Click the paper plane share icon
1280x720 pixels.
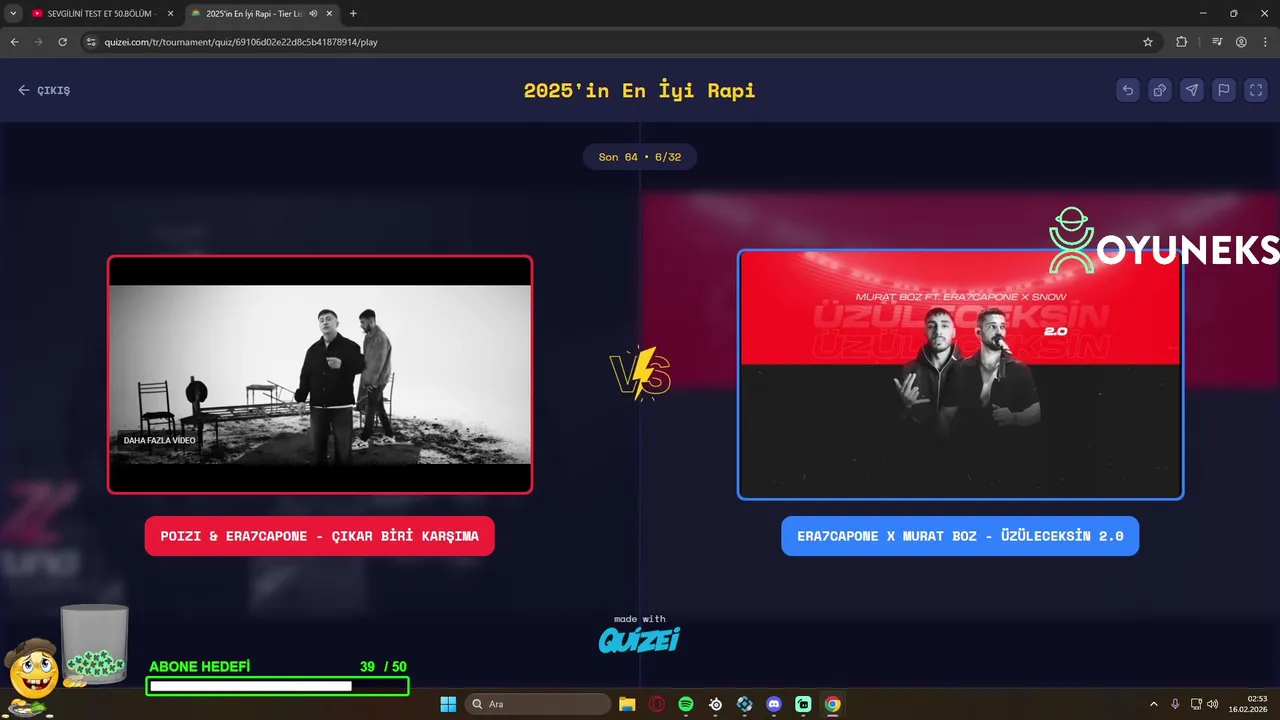1192,90
